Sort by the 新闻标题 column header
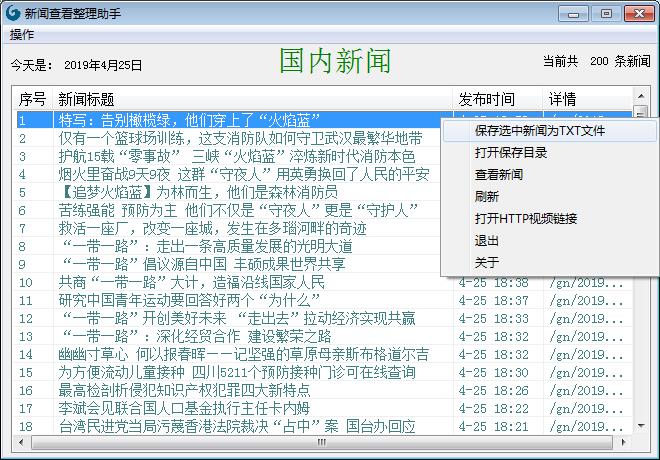The image size is (660, 460). (x=250, y=99)
